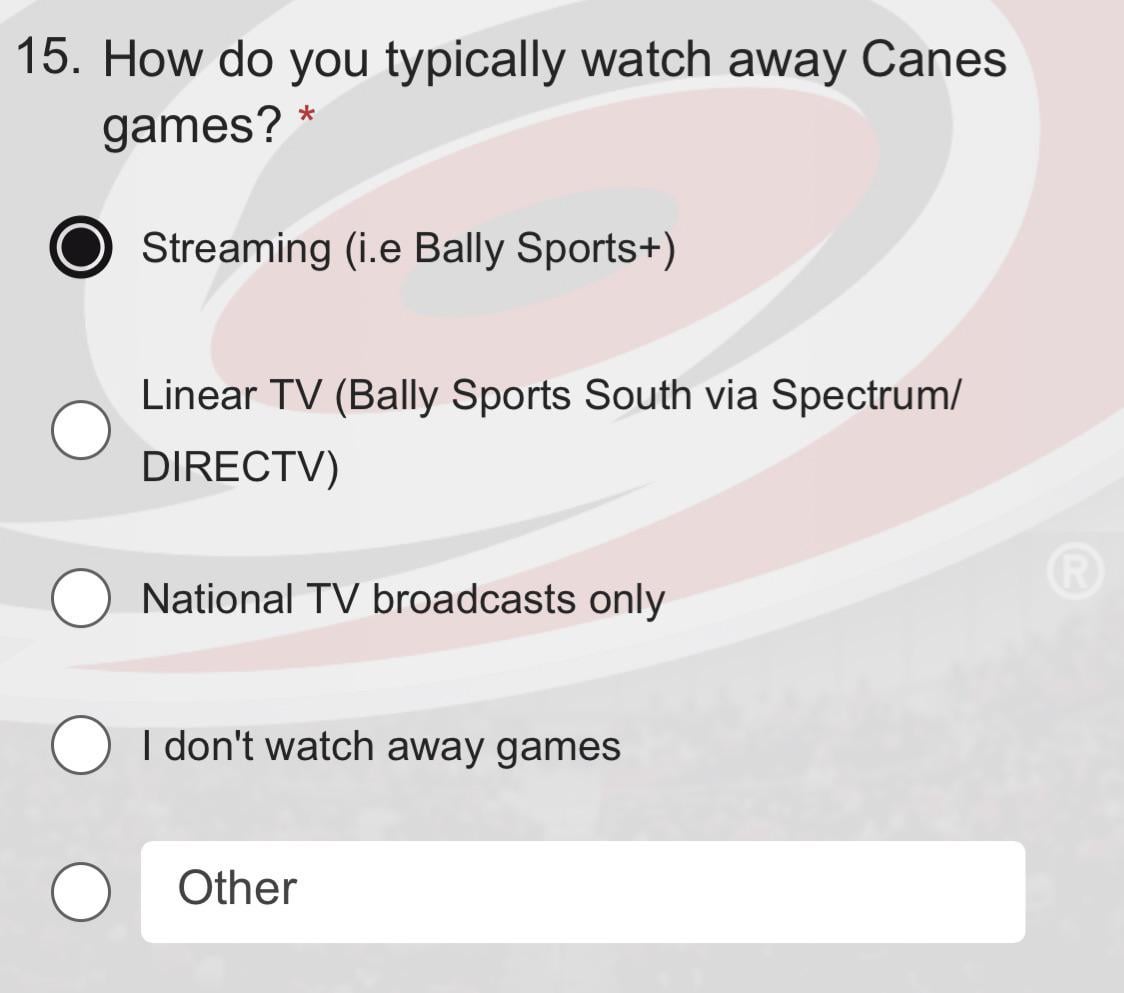Click the "National TV broadcasts only" label

403,599
